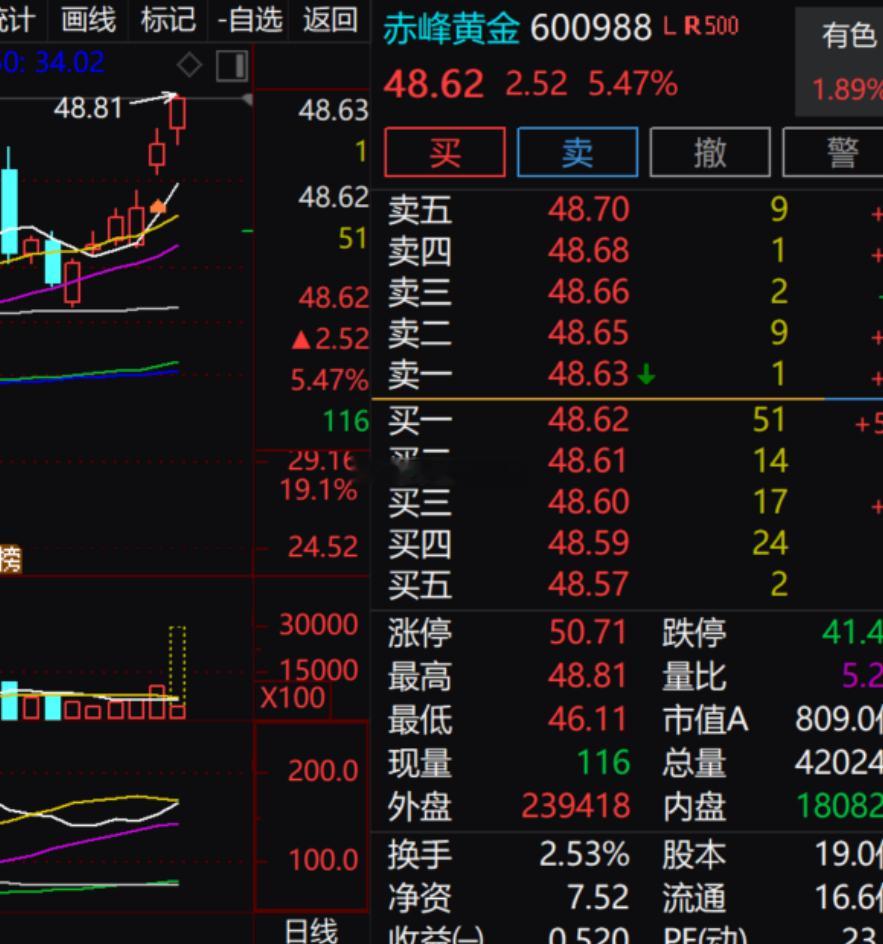The image size is (883, 944).
Task: Click the 现量 value 116
Action: (x=603, y=763)
